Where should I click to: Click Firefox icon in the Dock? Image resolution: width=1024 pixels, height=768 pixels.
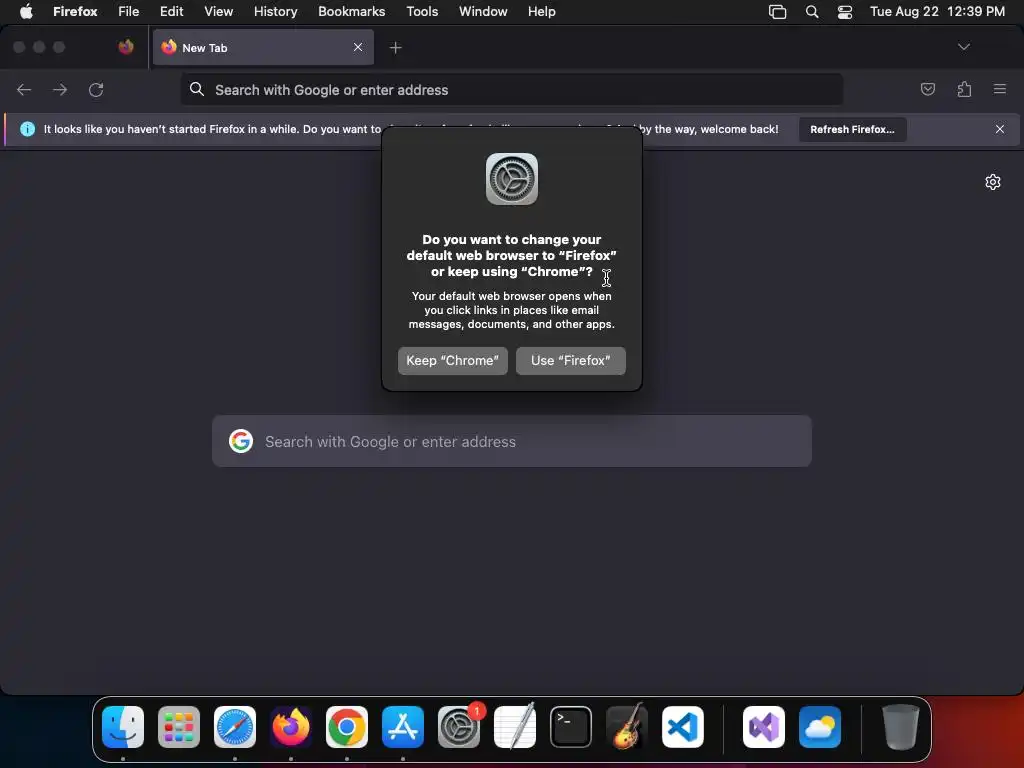coord(291,727)
